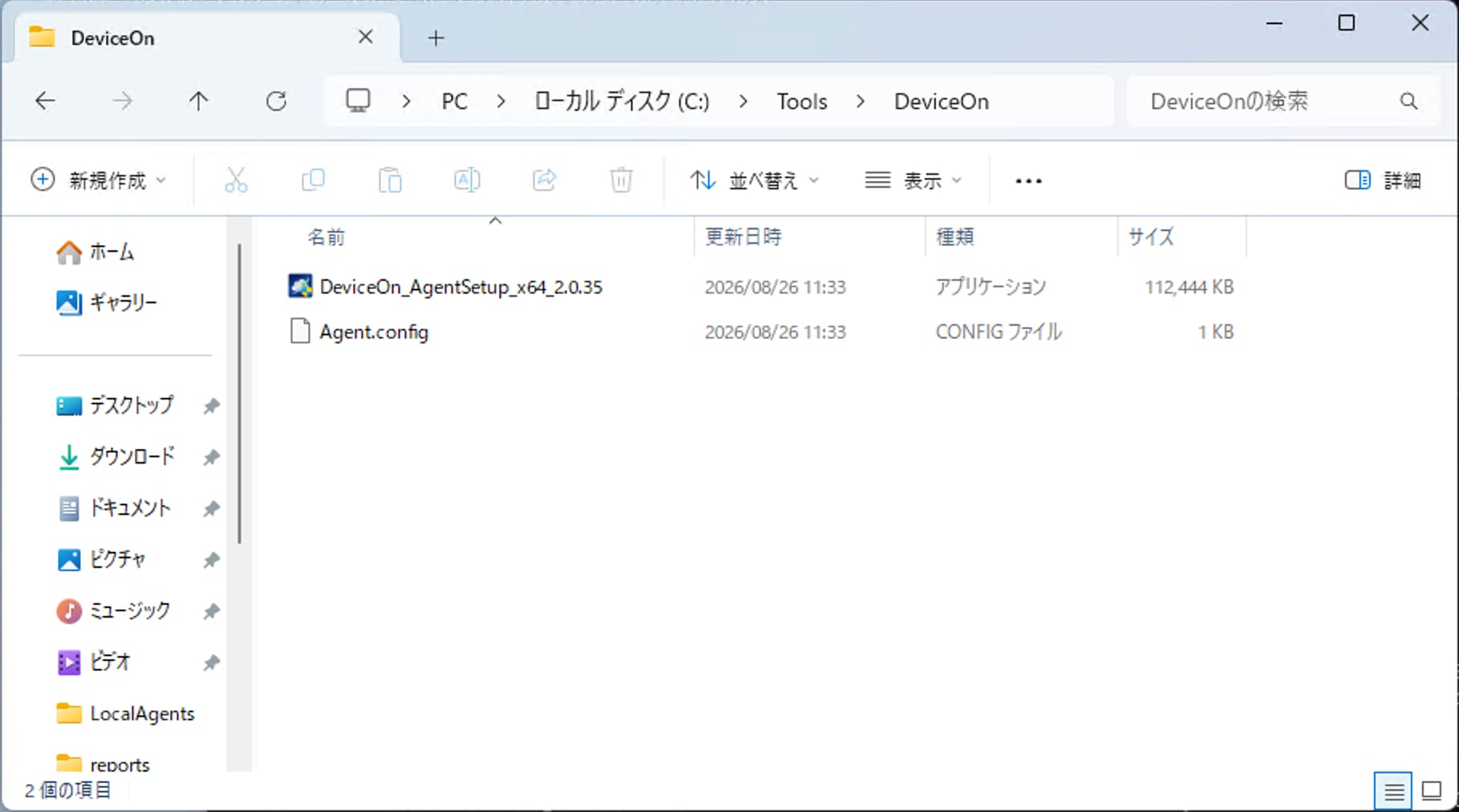
Task: Switch to details list view icon
Action: click(1394, 791)
